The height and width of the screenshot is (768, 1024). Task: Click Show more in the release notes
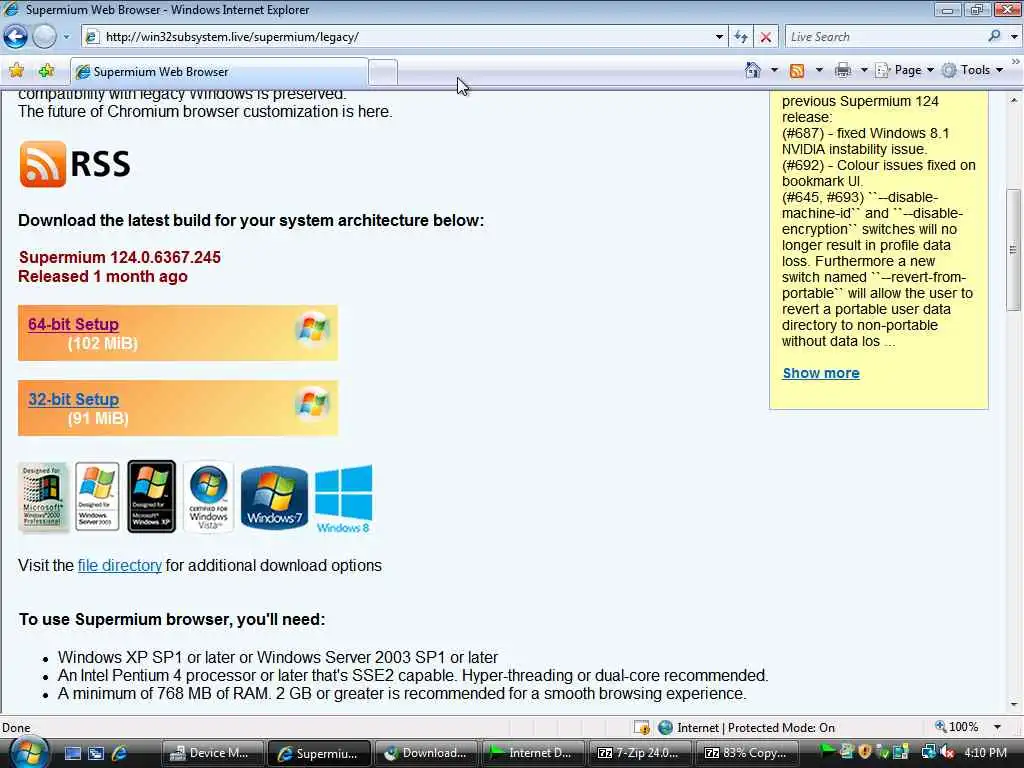coord(821,373)
